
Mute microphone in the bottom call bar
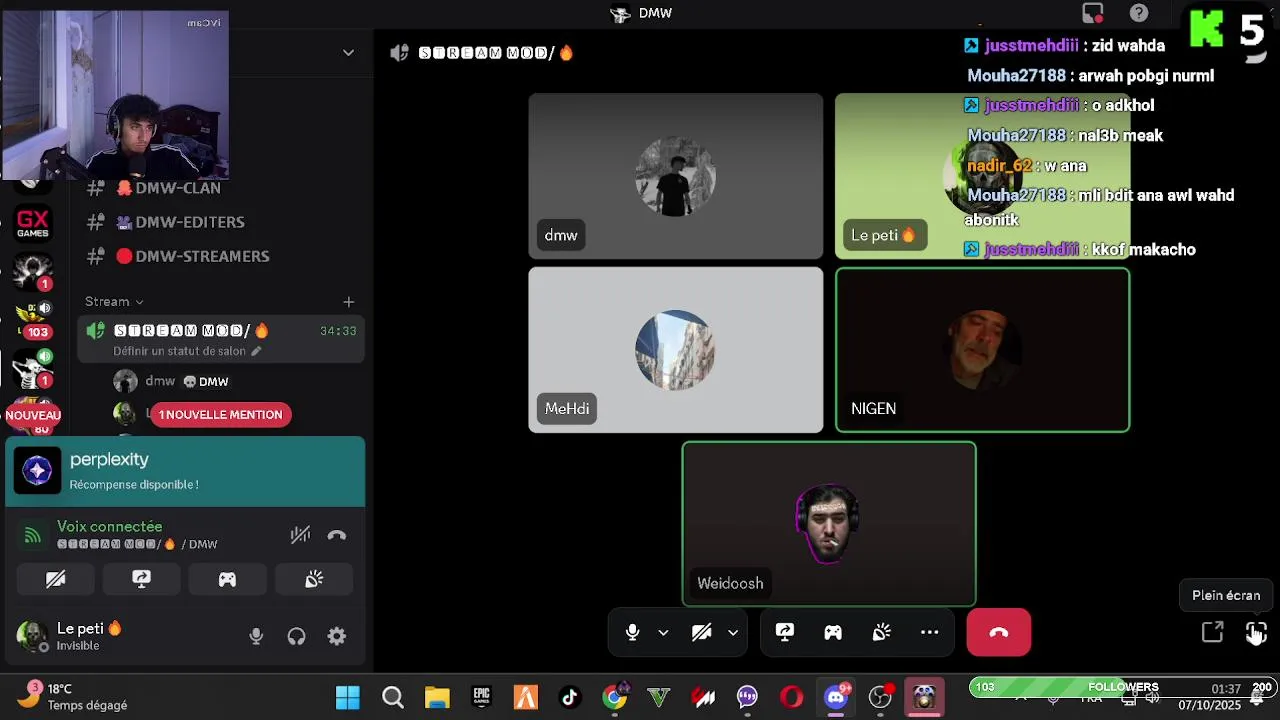[632, 632]
